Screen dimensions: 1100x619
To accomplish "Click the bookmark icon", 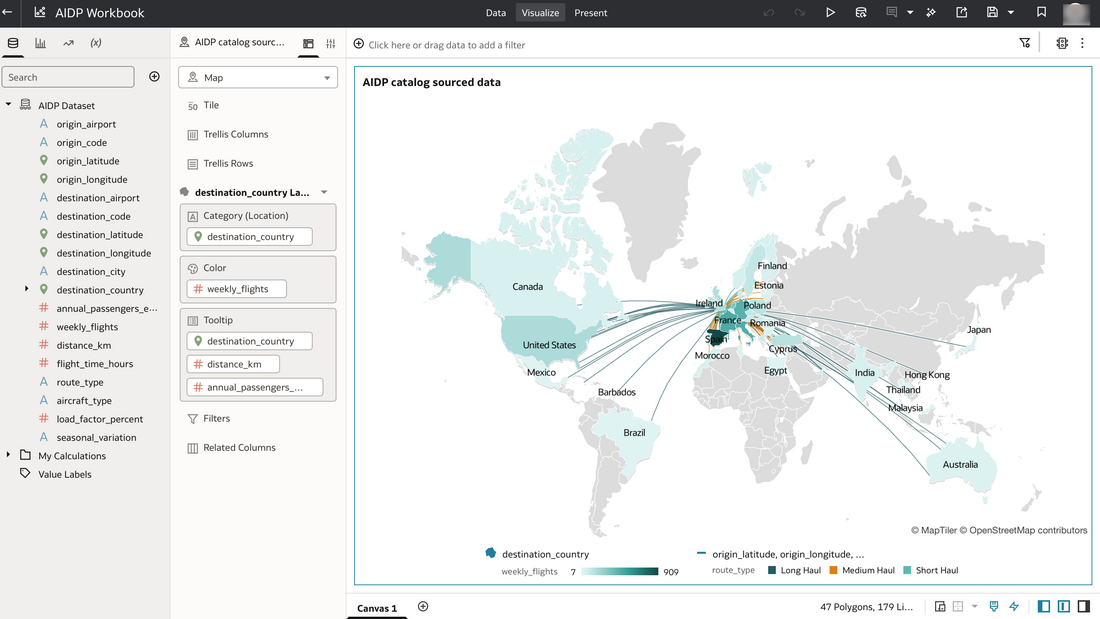I will point(1041,13).
